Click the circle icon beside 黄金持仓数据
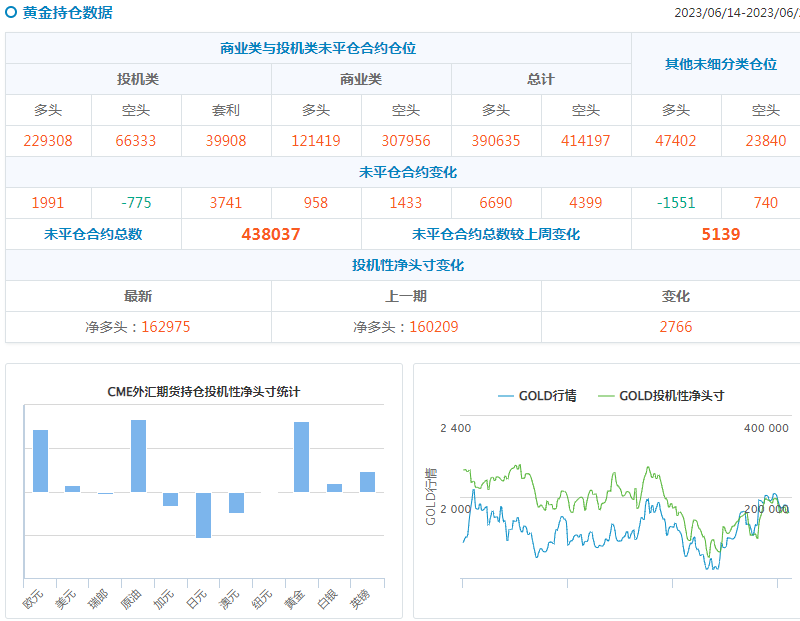Viewport: 800px width, 621px height. (11, 13)
